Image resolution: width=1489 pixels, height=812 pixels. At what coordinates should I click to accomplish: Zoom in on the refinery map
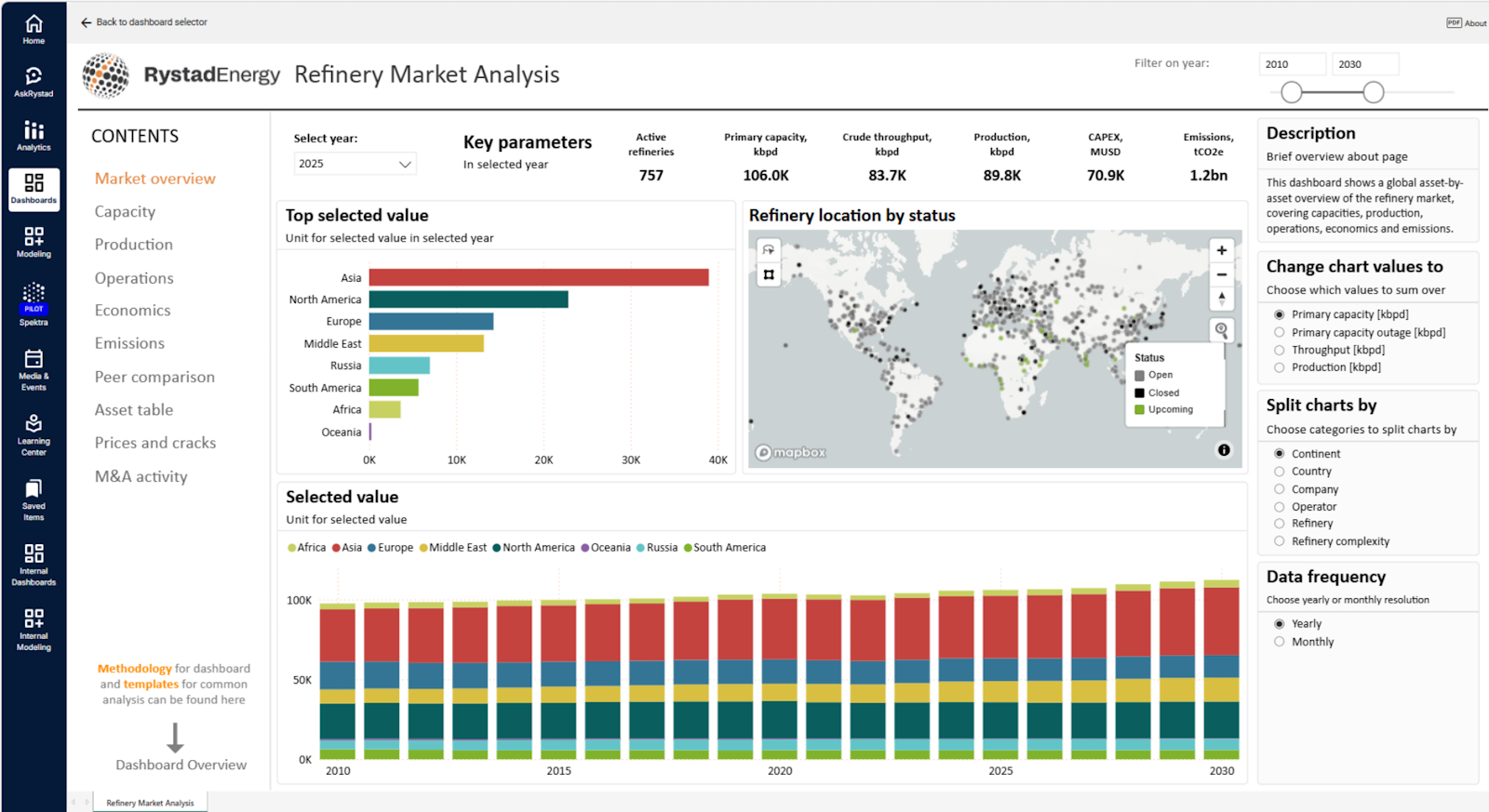pos(1222,250)
